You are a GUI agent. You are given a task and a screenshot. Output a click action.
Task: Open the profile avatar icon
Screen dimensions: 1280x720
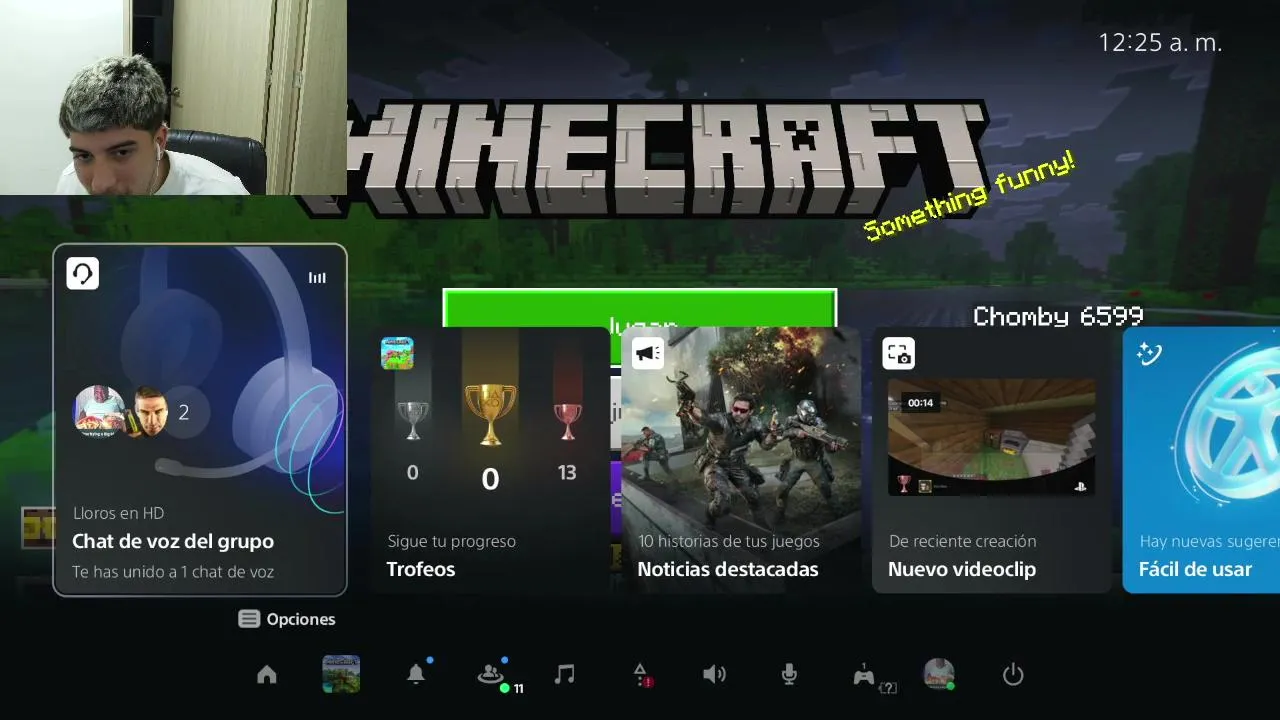[x=938, y=674]
